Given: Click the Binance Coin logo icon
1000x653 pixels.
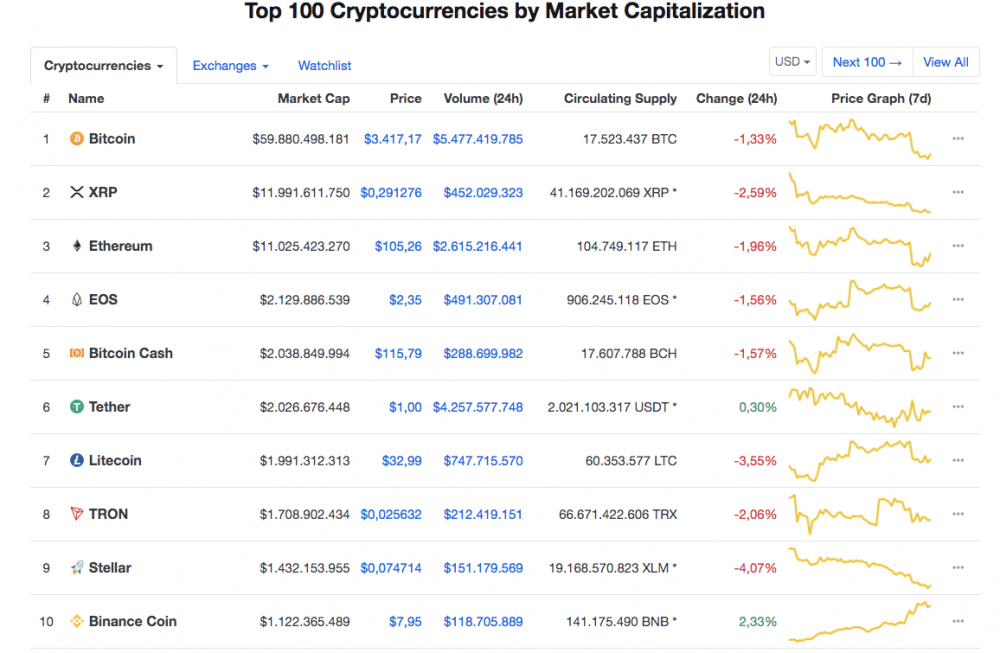Looking at the screenshot, I should pyautogui.click(x=76, y=622).
